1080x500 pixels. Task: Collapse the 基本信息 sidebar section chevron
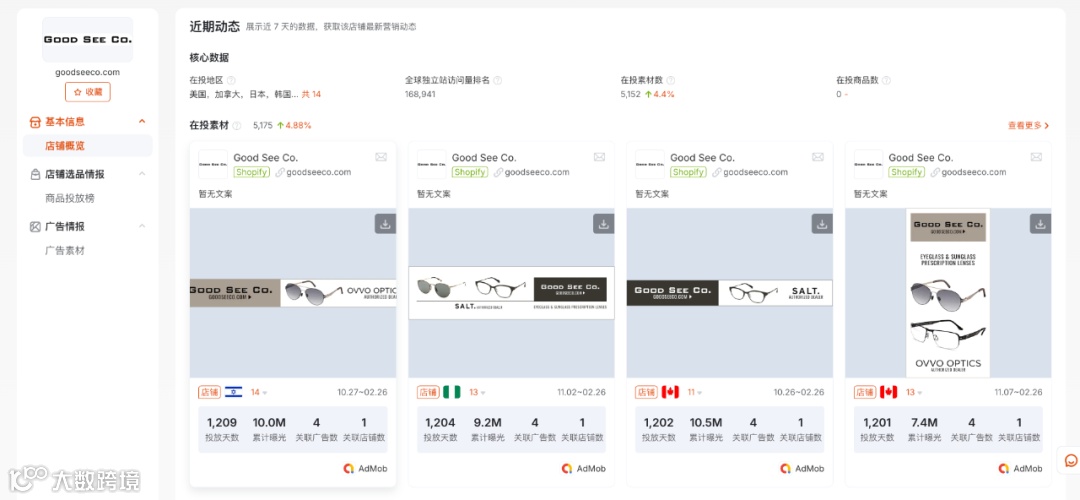142,121
